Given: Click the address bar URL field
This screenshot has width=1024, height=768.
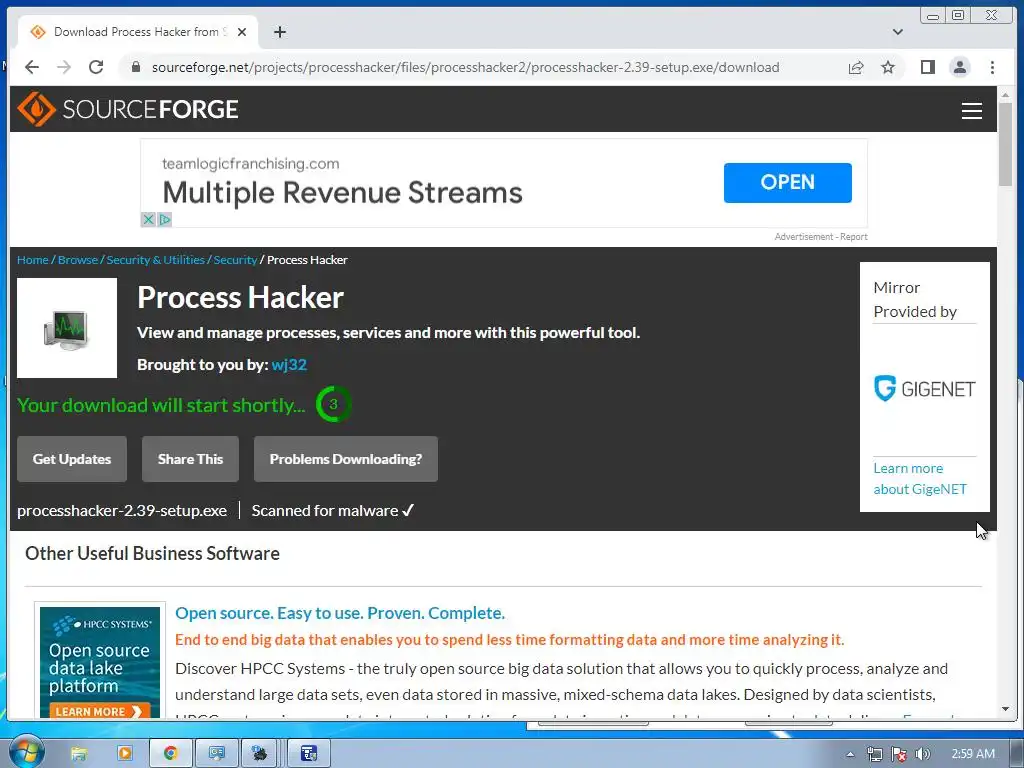Looking at the screenshot, I should coord(465,67).
